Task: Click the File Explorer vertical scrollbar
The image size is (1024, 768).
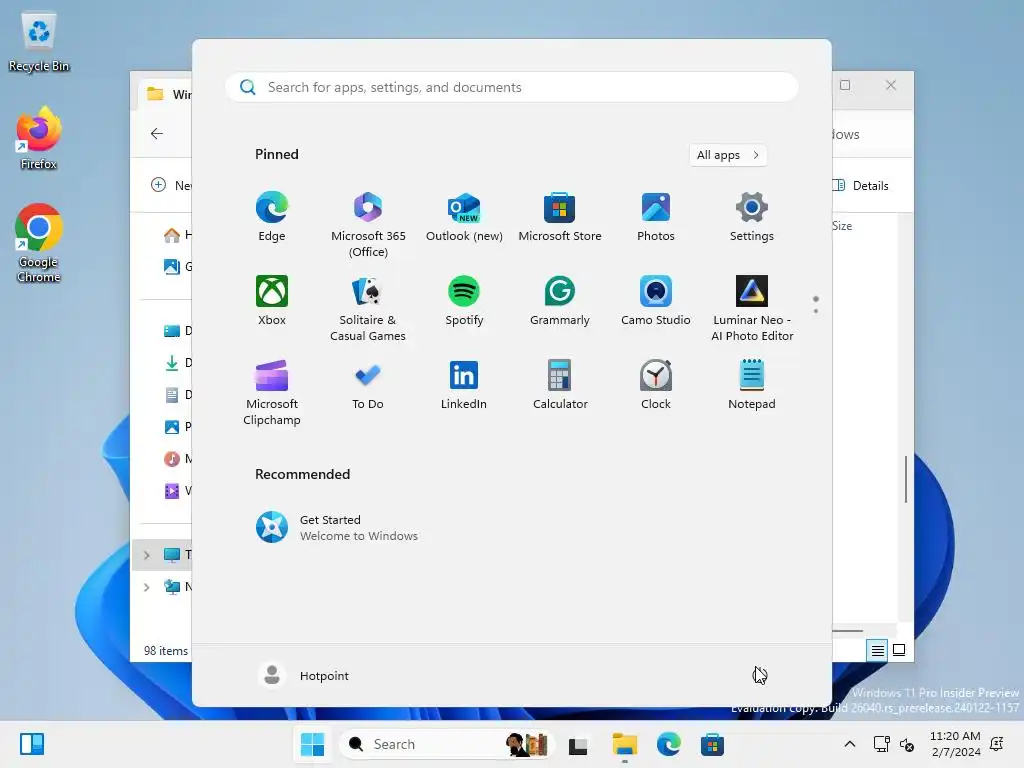Action: [x=906, y=479]
